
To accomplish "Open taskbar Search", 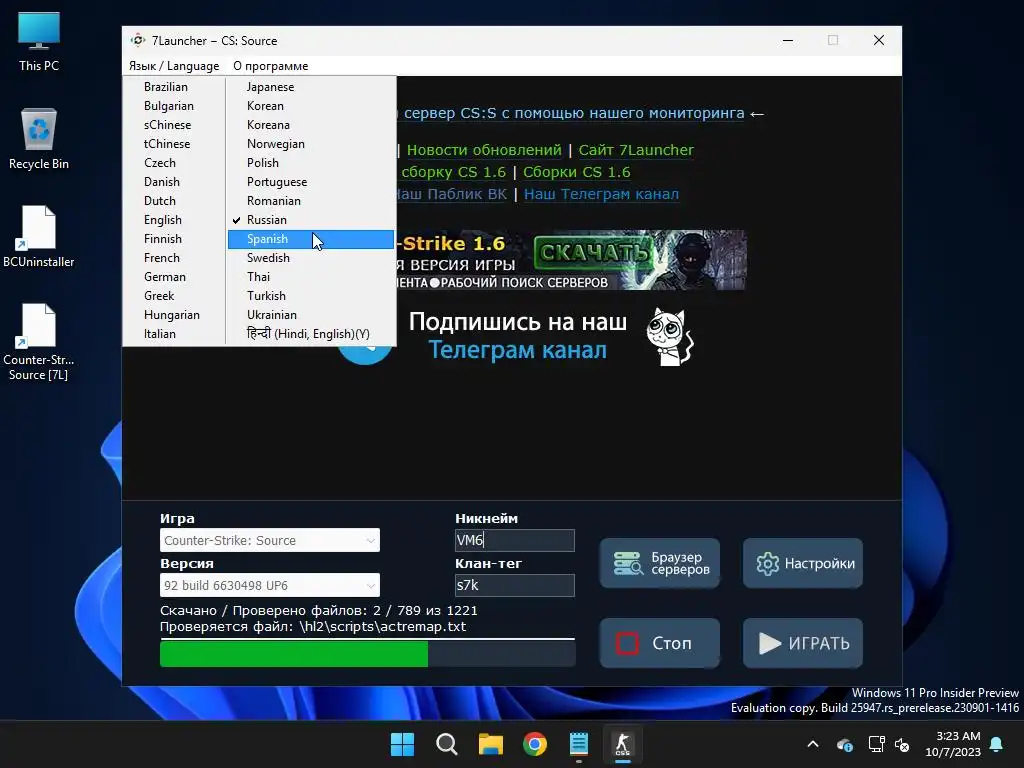I will coord(447,744).
